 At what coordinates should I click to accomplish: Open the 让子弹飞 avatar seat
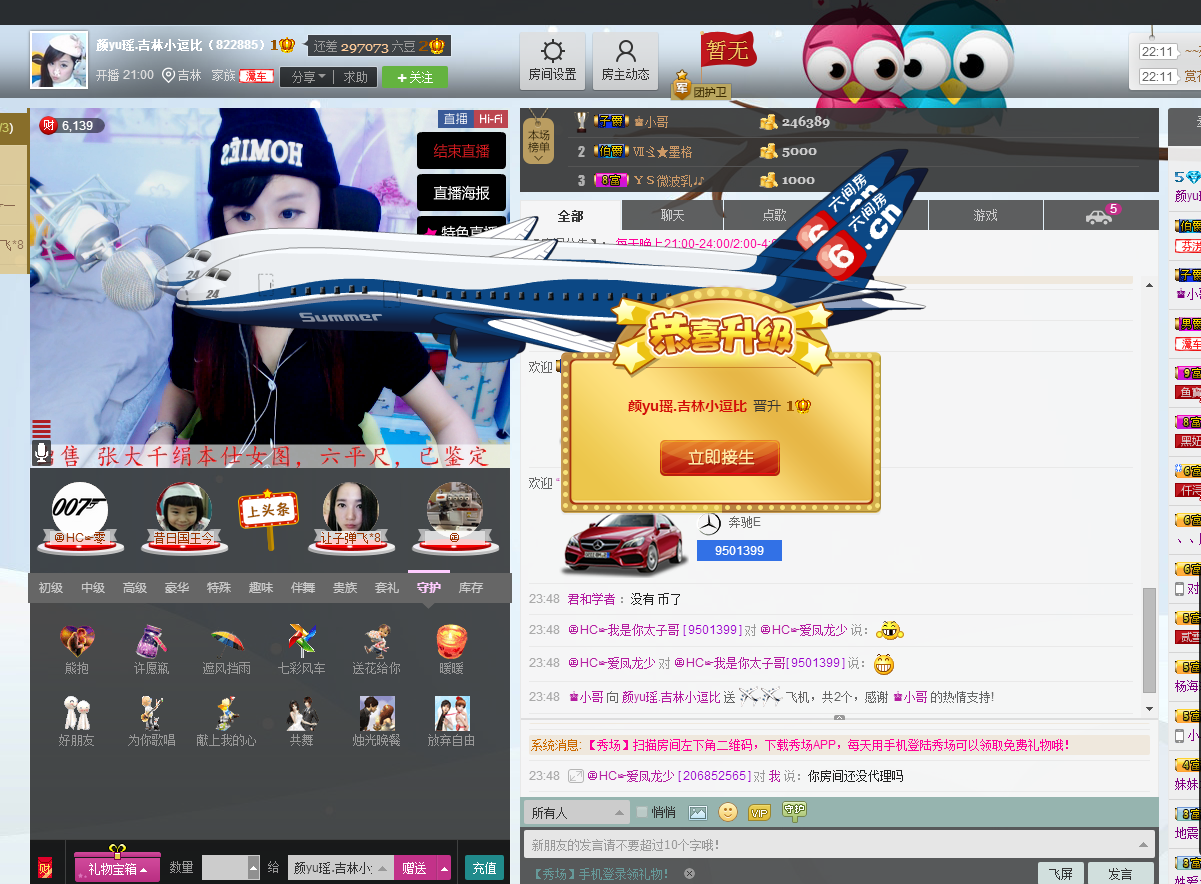tap(350, 512)
